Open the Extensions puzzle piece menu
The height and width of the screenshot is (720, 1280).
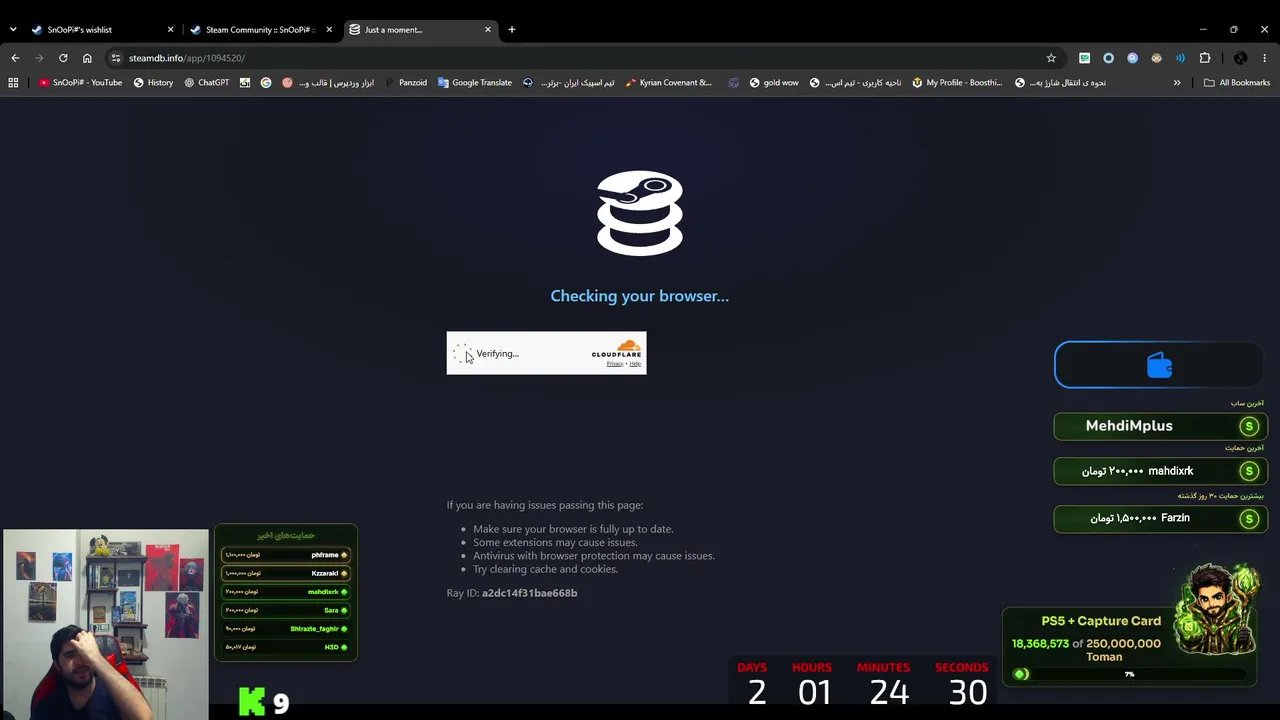pyautogui.click(x=1205, y=58)
